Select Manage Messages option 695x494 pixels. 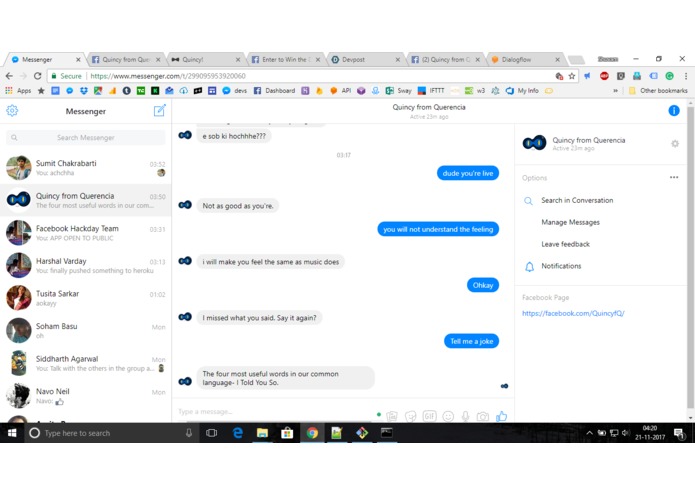point(570,222)
